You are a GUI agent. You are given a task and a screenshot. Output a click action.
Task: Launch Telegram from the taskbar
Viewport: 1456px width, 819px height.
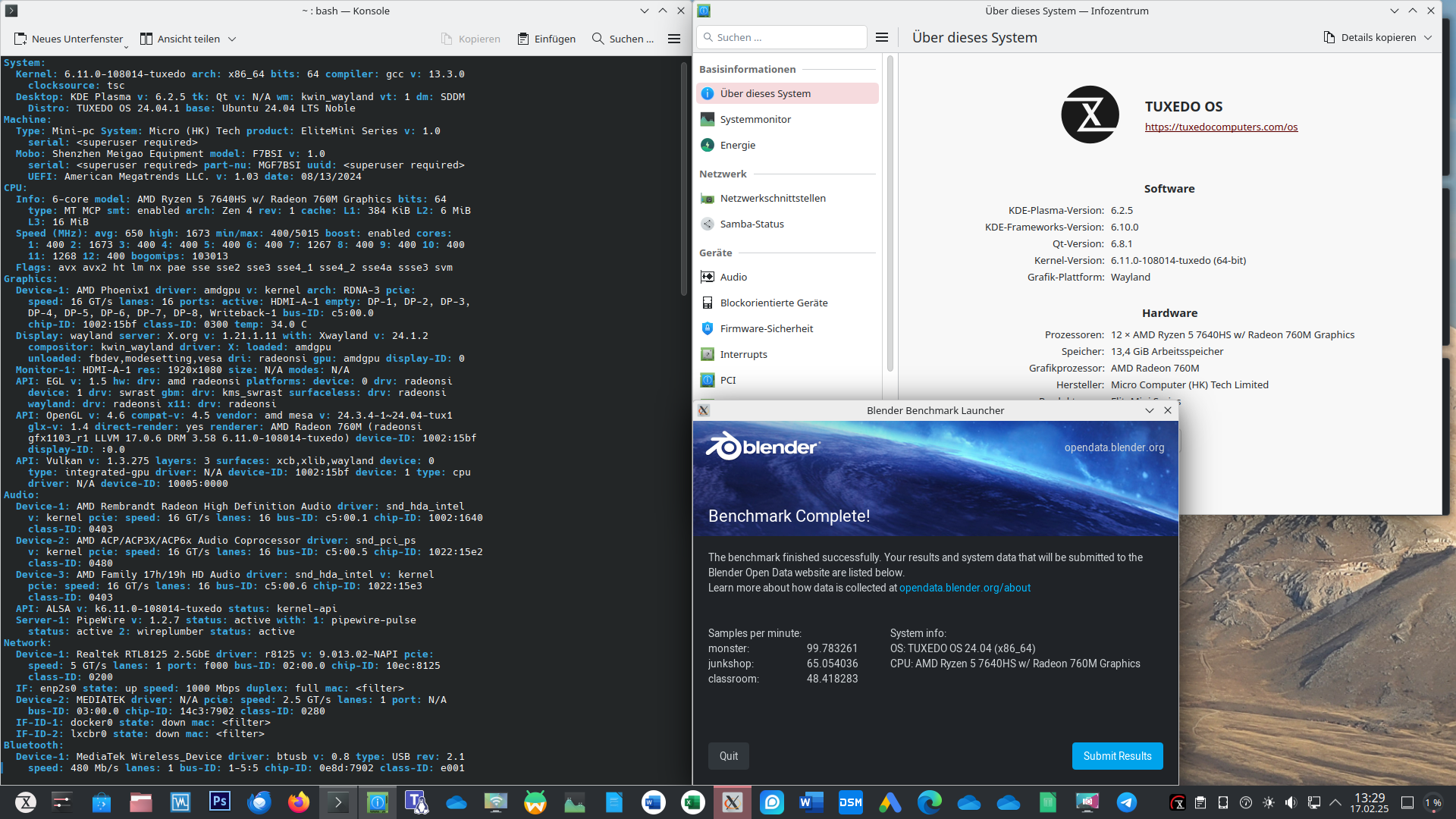(1126, 802)
